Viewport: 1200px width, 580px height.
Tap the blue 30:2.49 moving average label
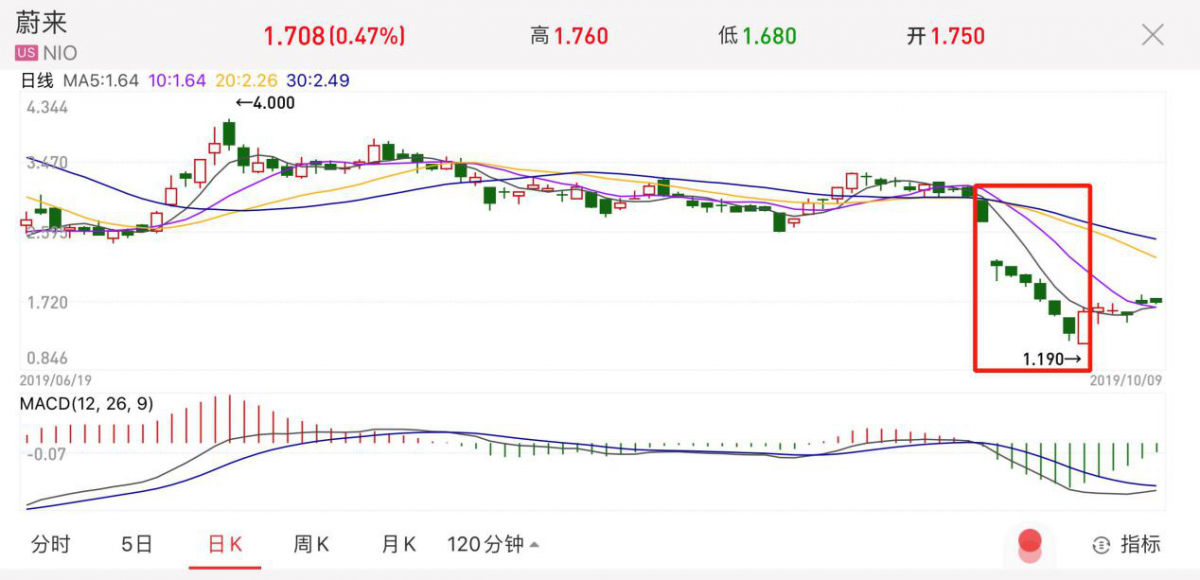[319, 81]
